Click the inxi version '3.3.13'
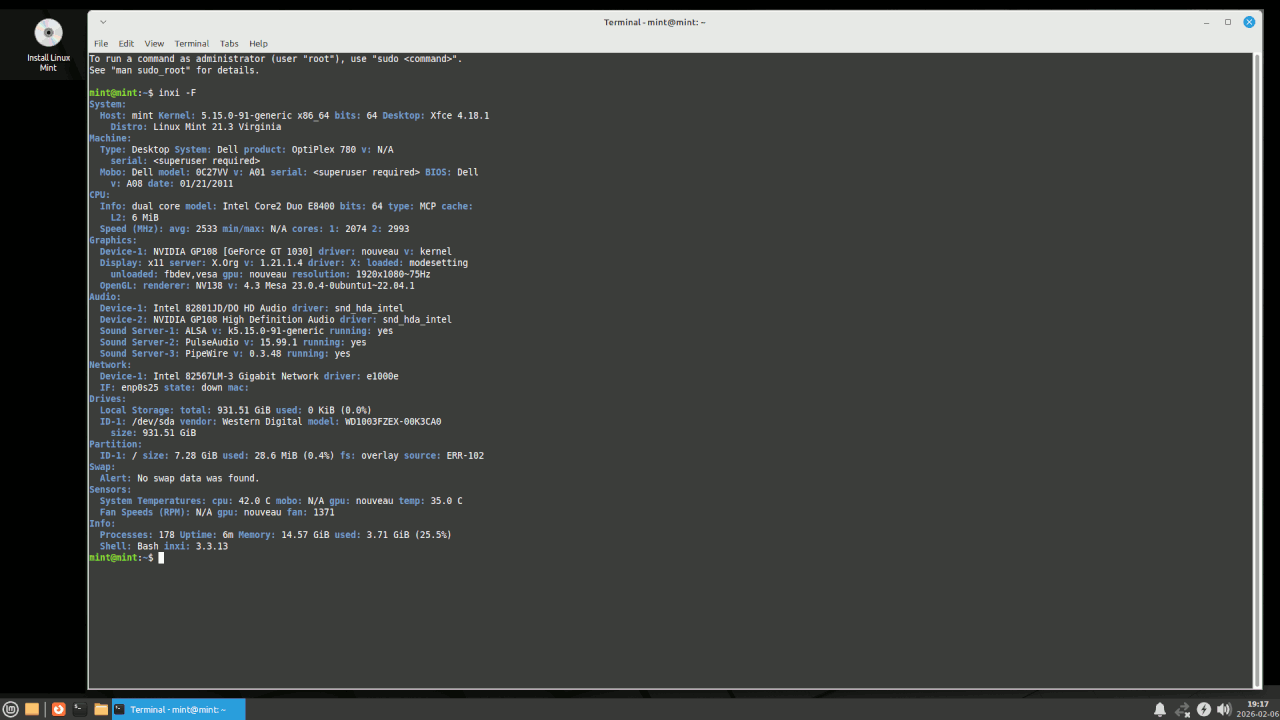This screenshot has height=720, width=1280. click(x=212, y=546)
